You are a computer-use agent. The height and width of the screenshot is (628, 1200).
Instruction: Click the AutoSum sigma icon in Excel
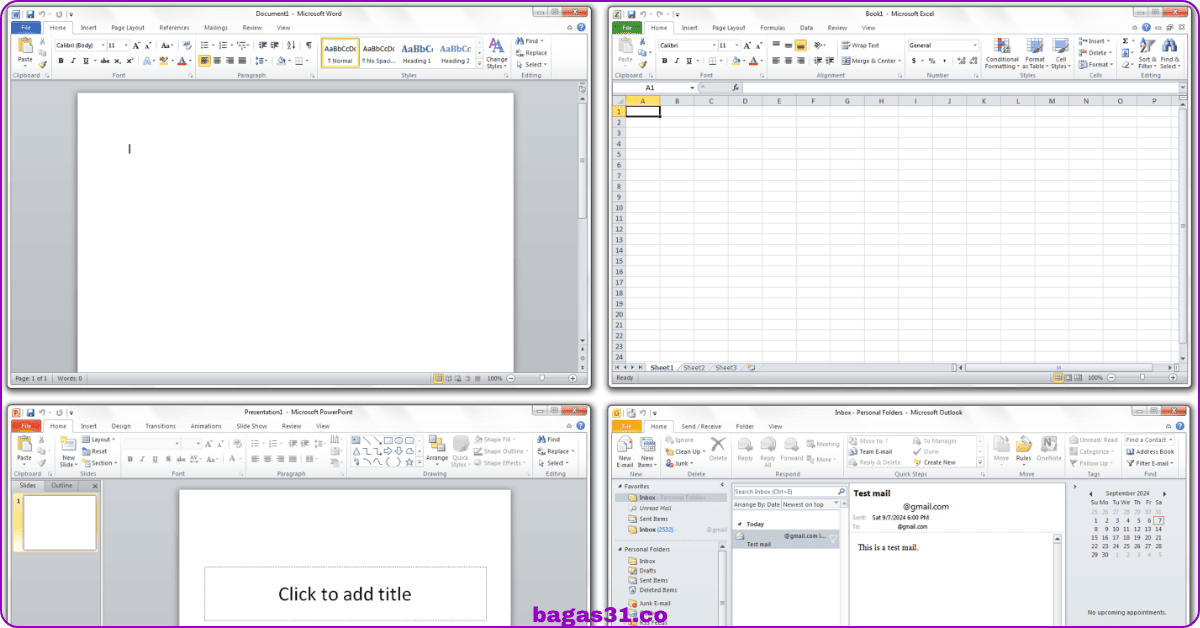(1126, 41)
